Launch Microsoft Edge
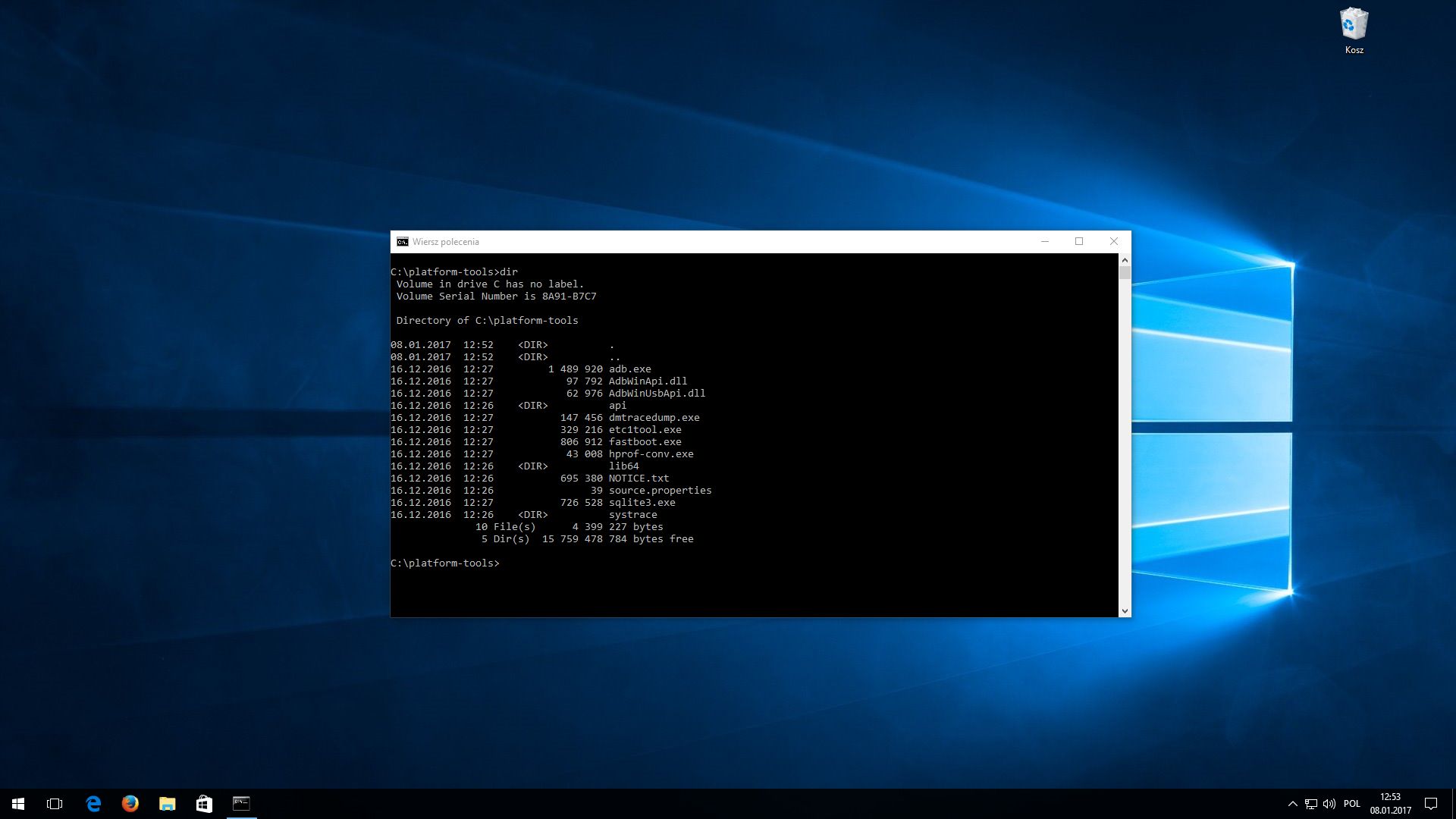Image resolution: width=1456 pixels, height=819 pixels. tap(93, 804)
